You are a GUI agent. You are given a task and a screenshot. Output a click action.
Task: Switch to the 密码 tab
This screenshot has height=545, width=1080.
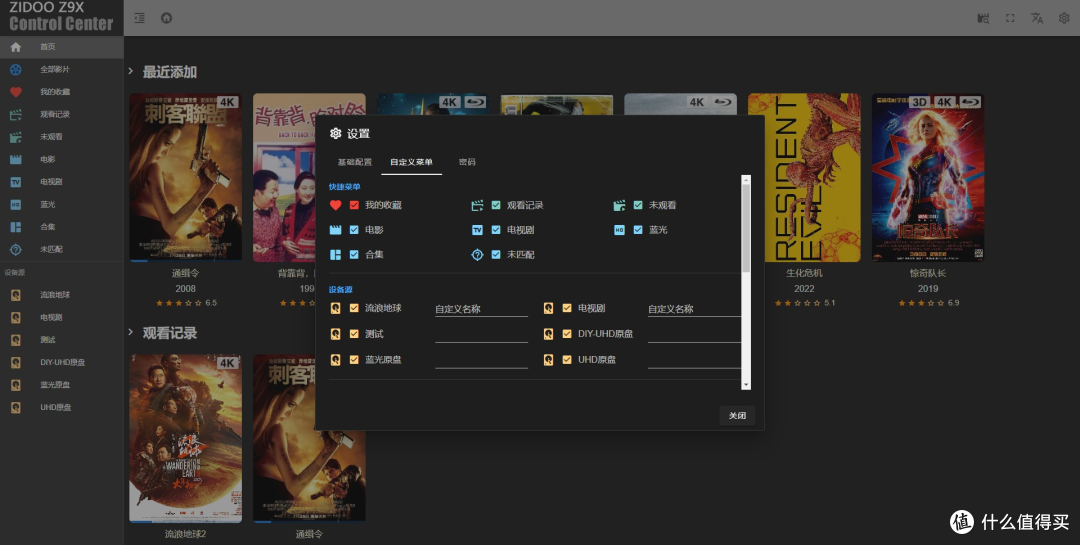click(x=466, y=162)
